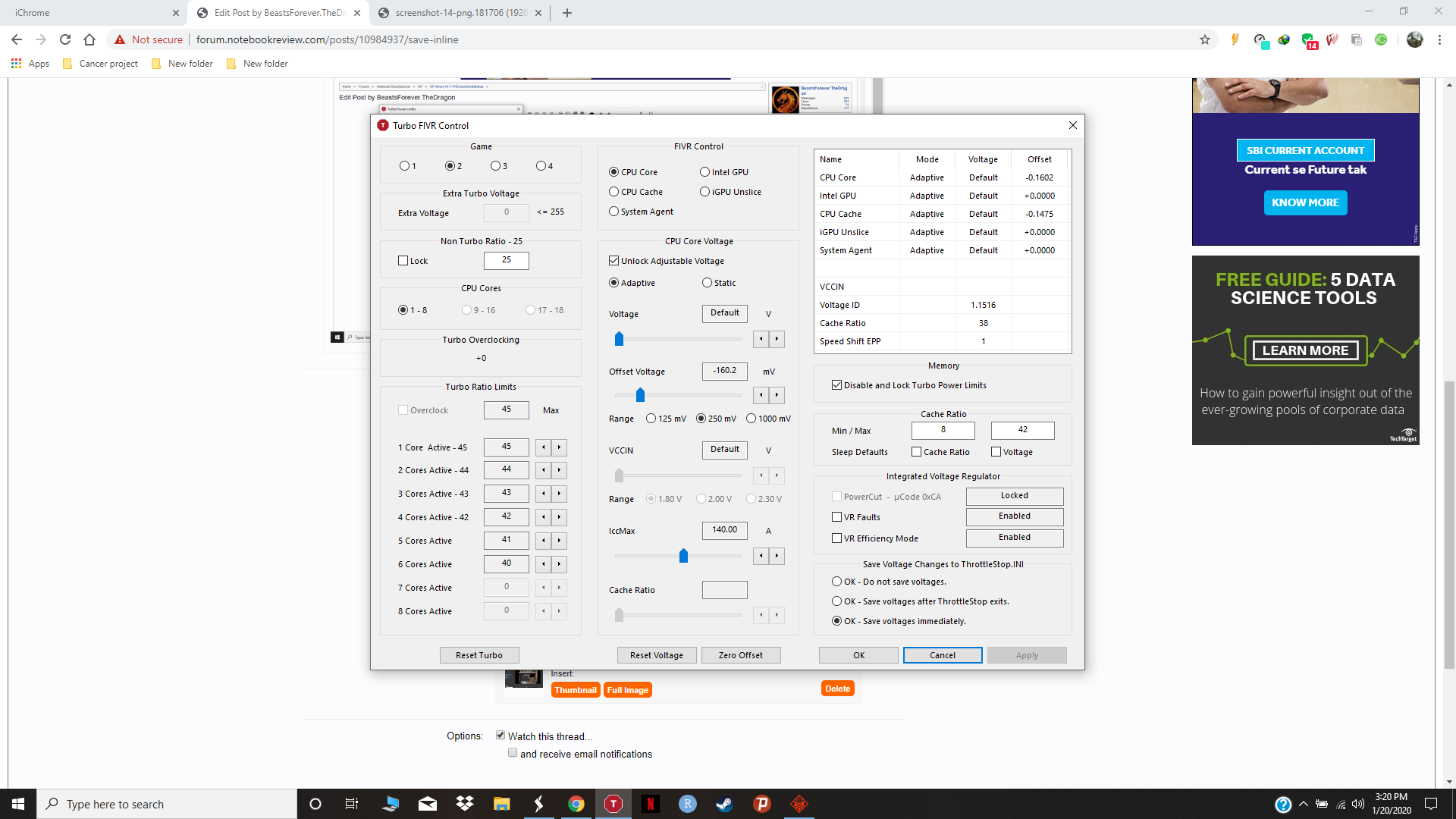
Task: Enable the VR Faults checkbox
Action: [837, 517]
